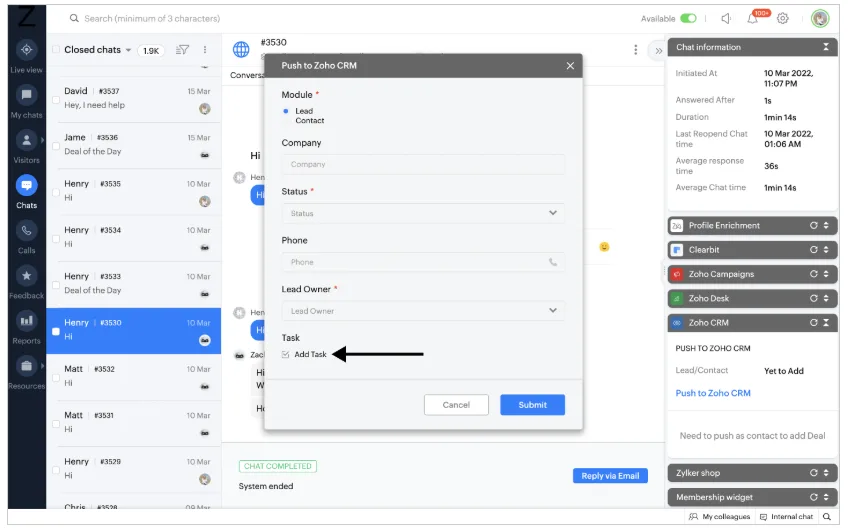Click the Company input field
Image resolution: width=848 pixels, height=531 pixels.
tap(423, 164)
